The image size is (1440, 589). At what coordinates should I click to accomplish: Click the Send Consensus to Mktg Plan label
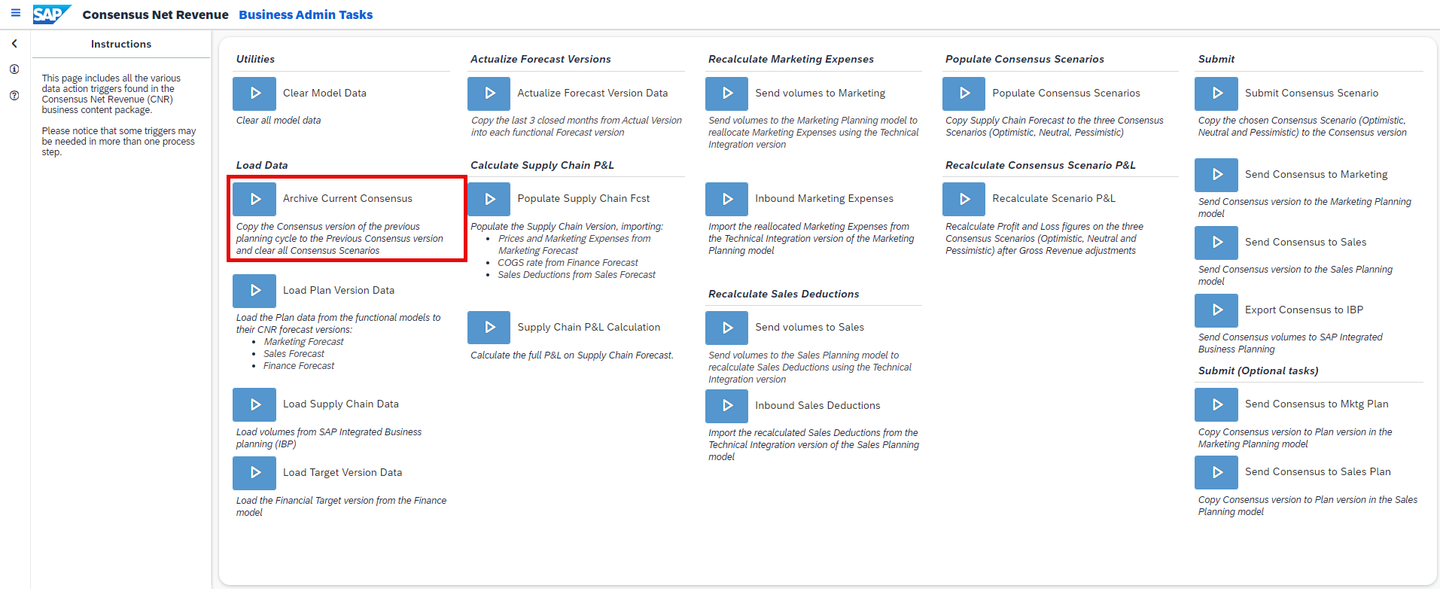pos(1317,404)
